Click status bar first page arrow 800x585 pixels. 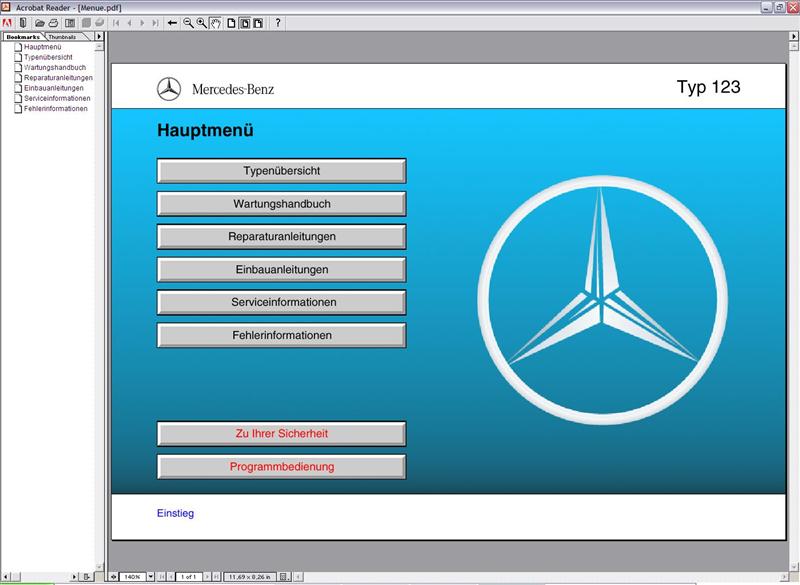[162, 576]
